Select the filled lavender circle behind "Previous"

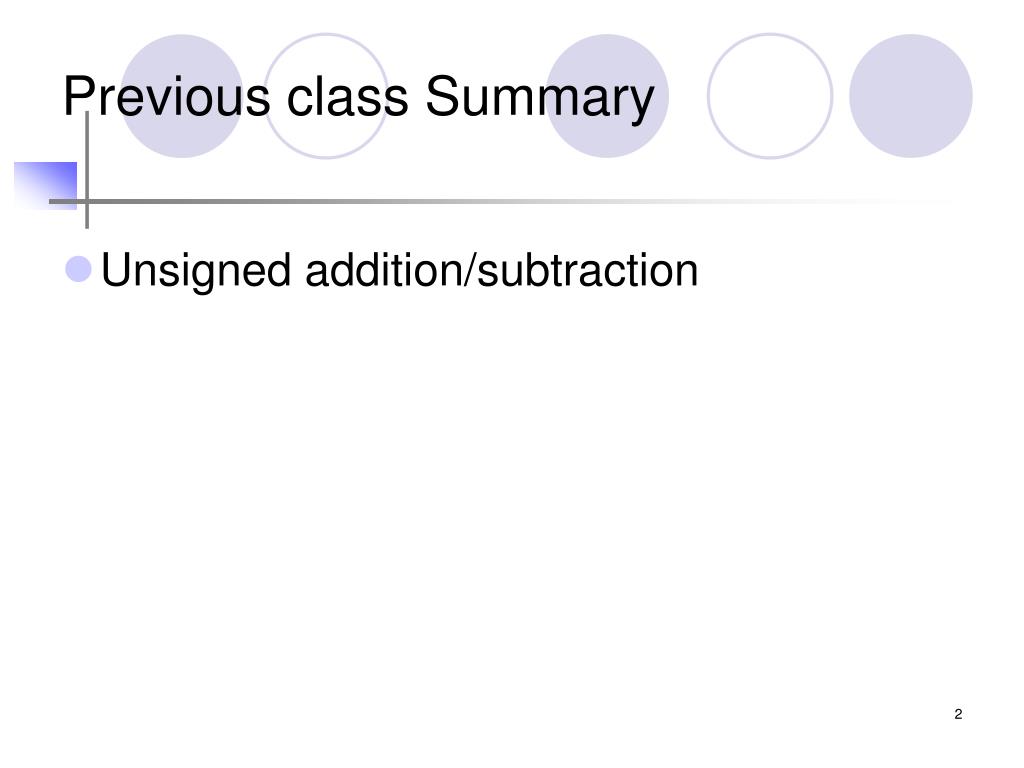(182, 96)
